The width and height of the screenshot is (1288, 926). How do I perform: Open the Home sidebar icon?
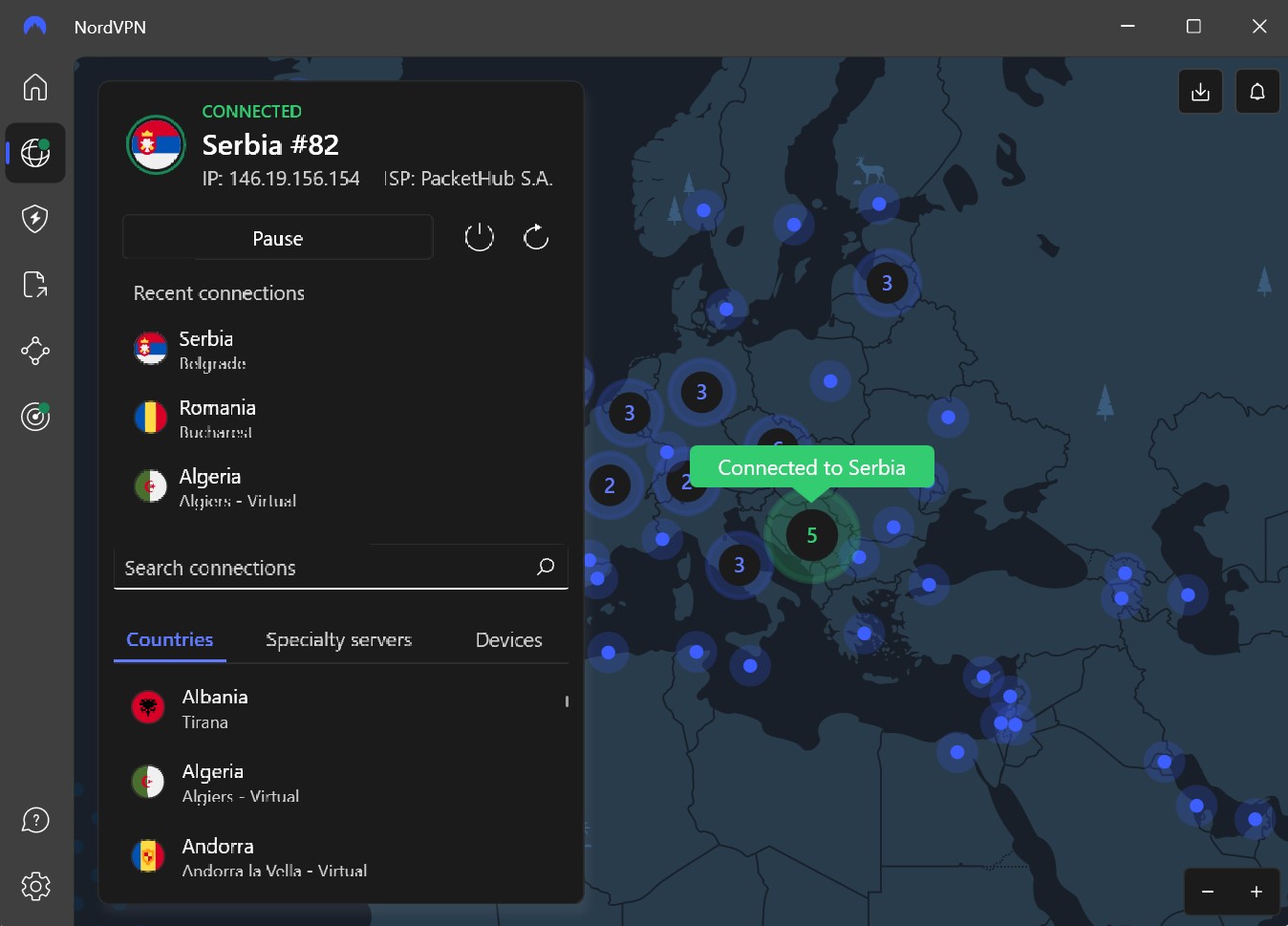coord(34,87)
